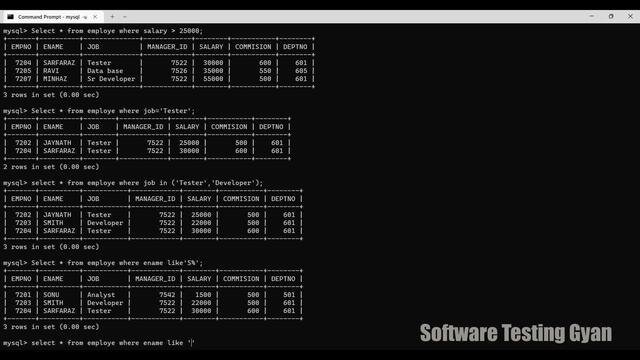Click the query text 'salary > 25000;'

tap(173, 31)
